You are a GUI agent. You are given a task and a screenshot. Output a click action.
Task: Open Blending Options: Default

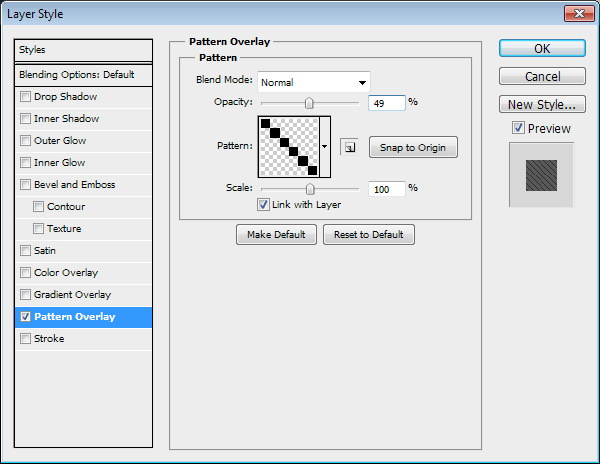point(83,75)
